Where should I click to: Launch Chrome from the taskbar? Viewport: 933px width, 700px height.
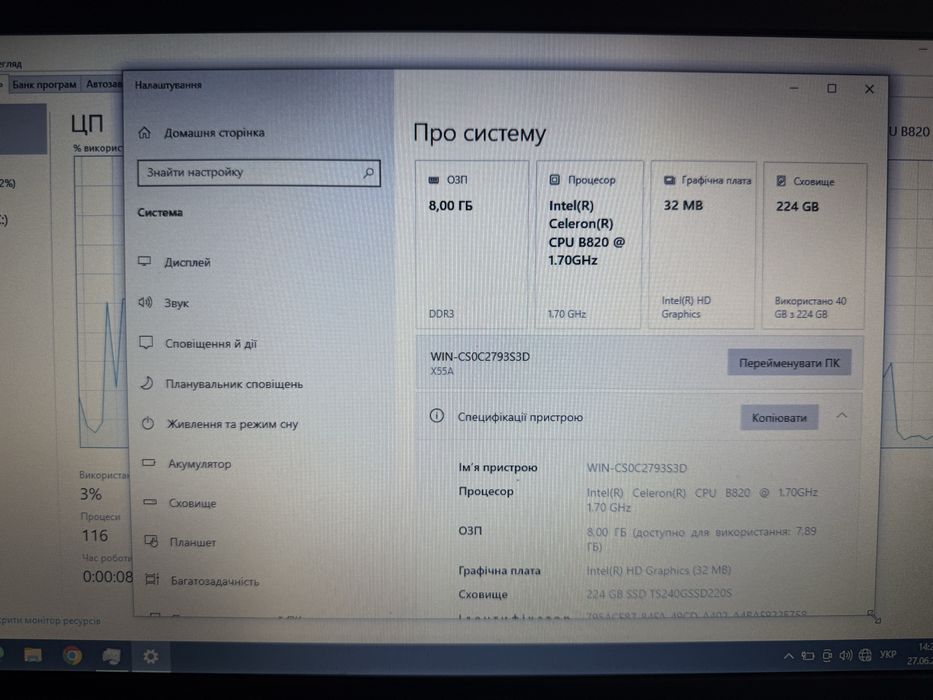73,655
